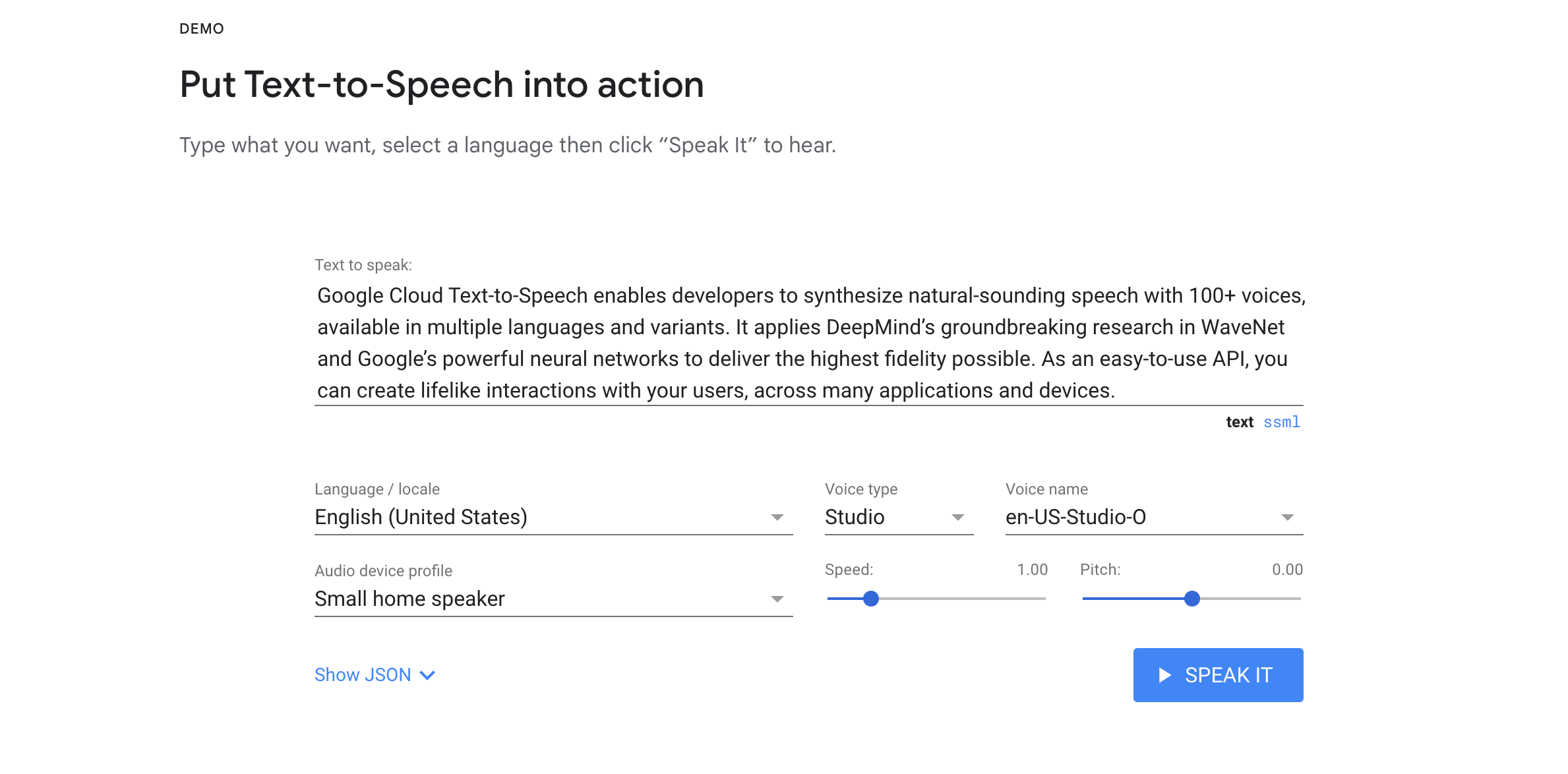
Task: Click the play triangle icon on Speak It
Action: [x=1164, y=675]
